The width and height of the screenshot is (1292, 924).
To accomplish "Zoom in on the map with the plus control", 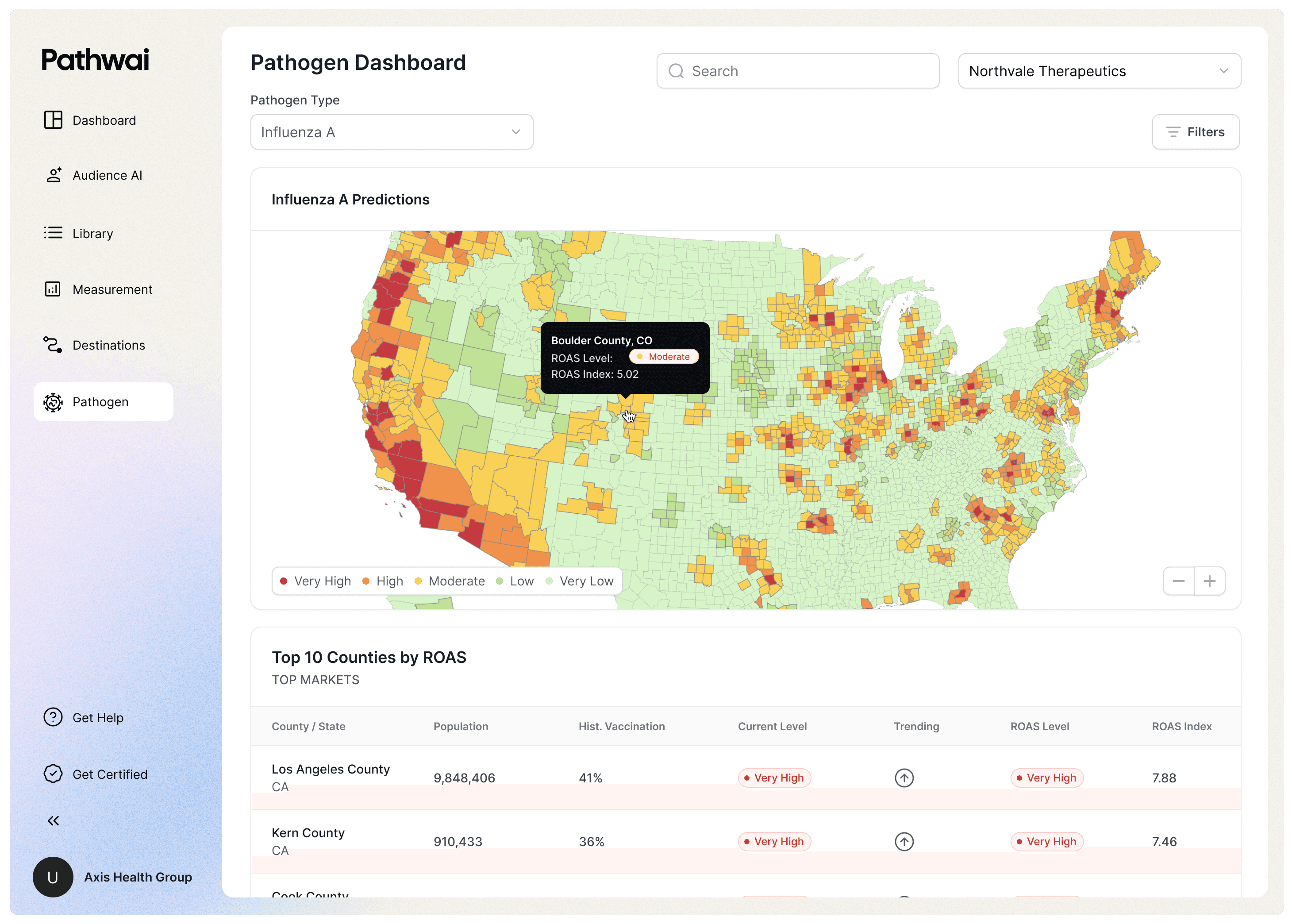I will pos(1210,581).
